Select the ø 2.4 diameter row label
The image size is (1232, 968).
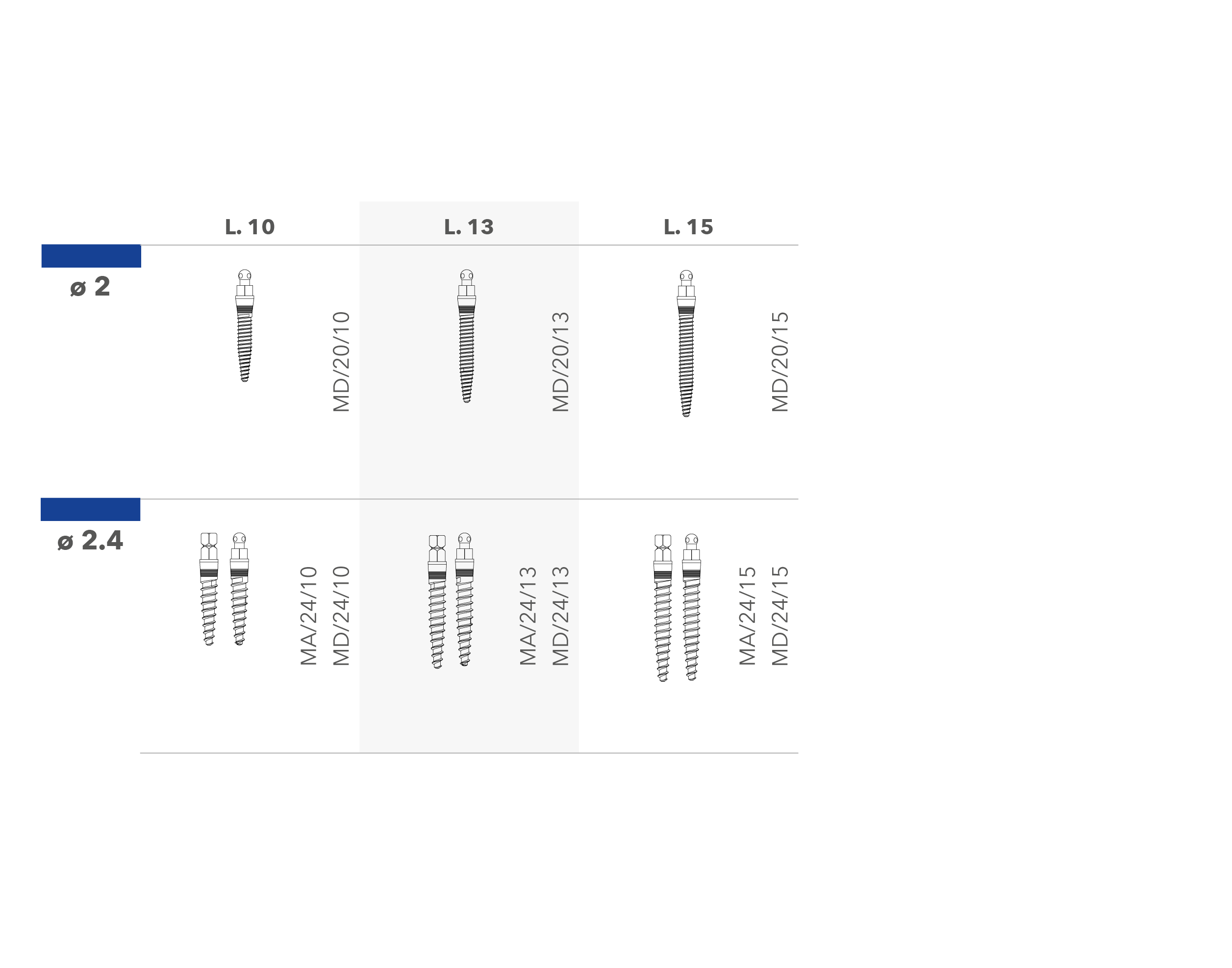click(x=91, y=540)
